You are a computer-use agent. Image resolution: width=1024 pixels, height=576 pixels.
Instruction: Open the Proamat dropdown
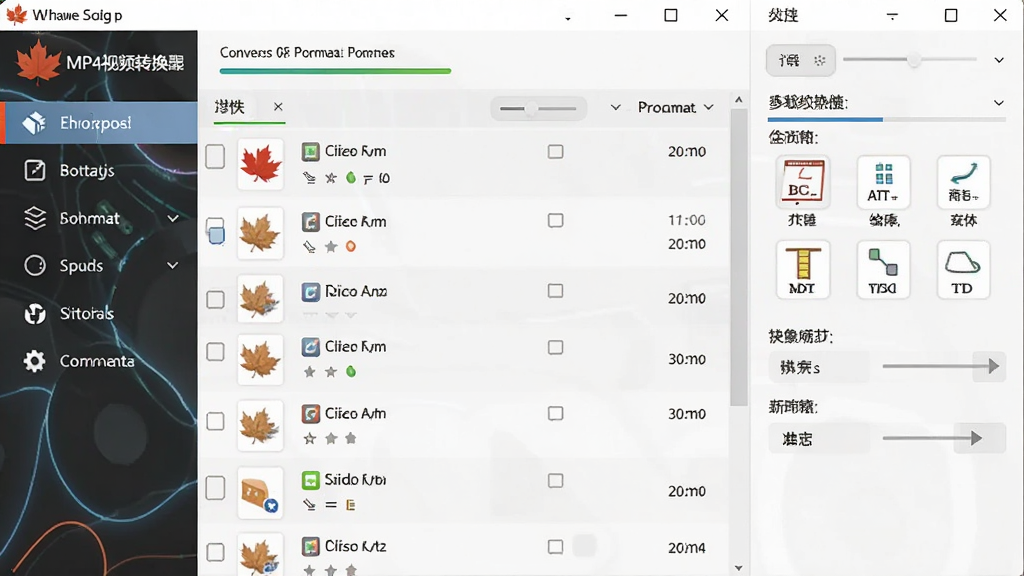[x=675, y=107]
